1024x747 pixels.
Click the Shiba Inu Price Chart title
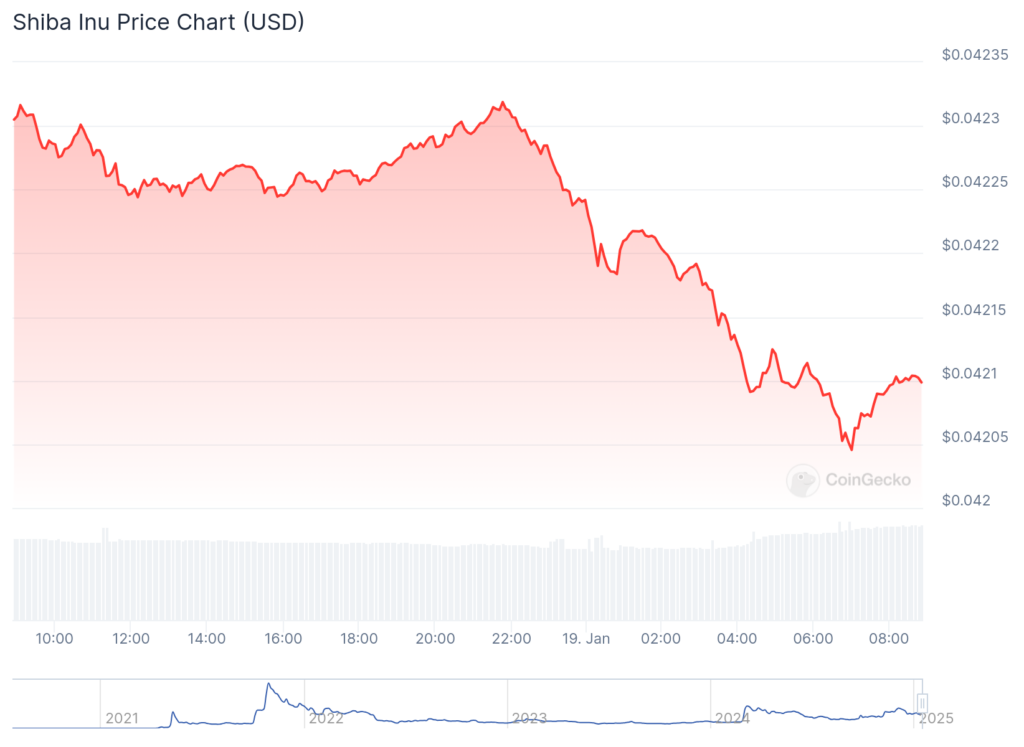tap(158, 22)
